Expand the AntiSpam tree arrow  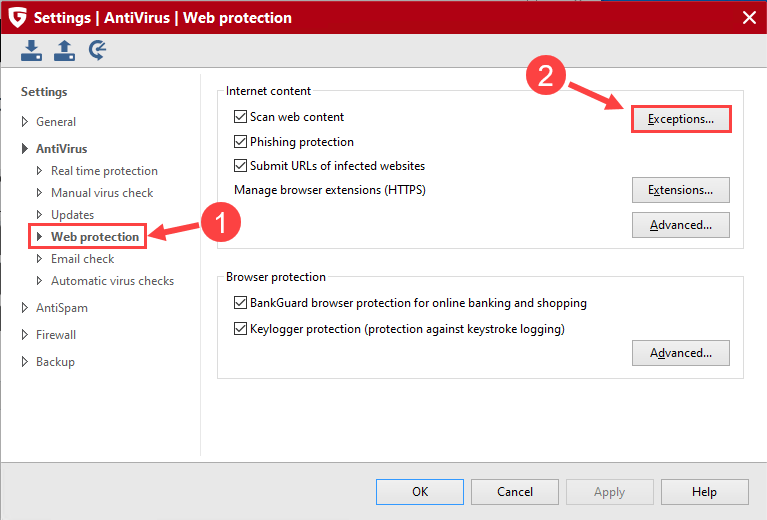pos(25,308)
